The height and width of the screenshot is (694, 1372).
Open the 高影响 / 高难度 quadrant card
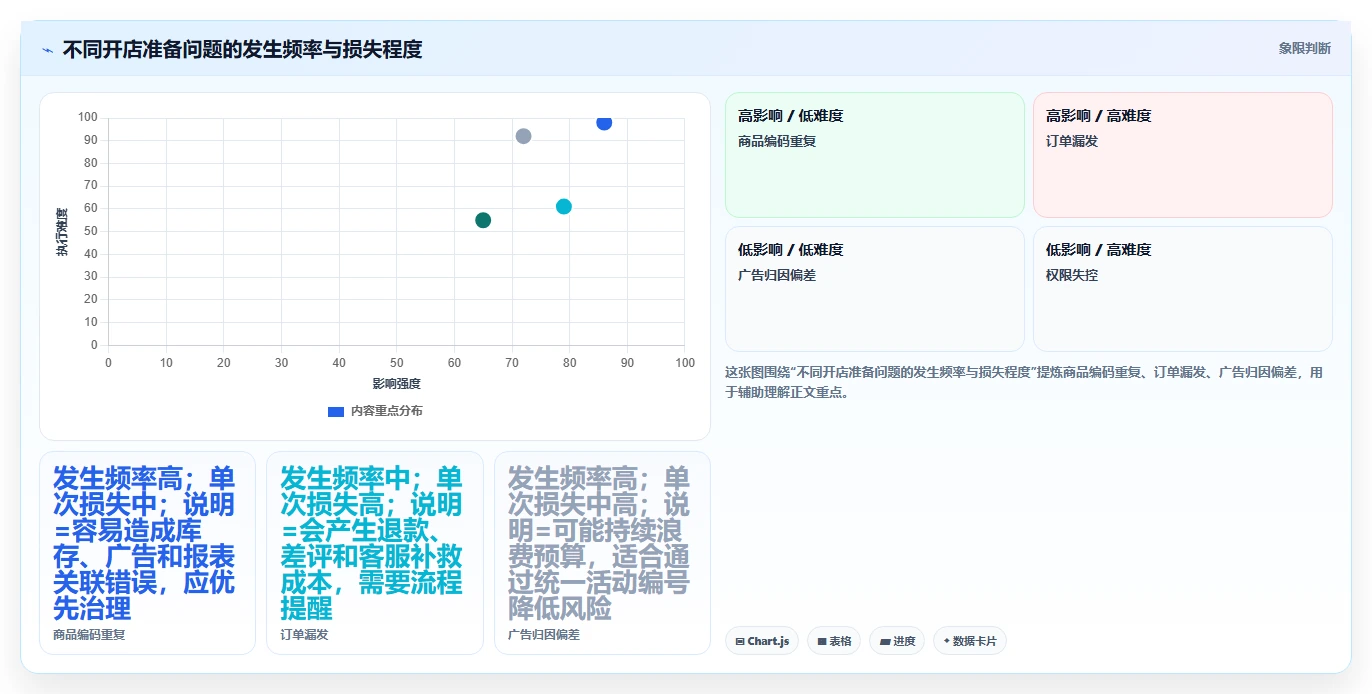1183,155
